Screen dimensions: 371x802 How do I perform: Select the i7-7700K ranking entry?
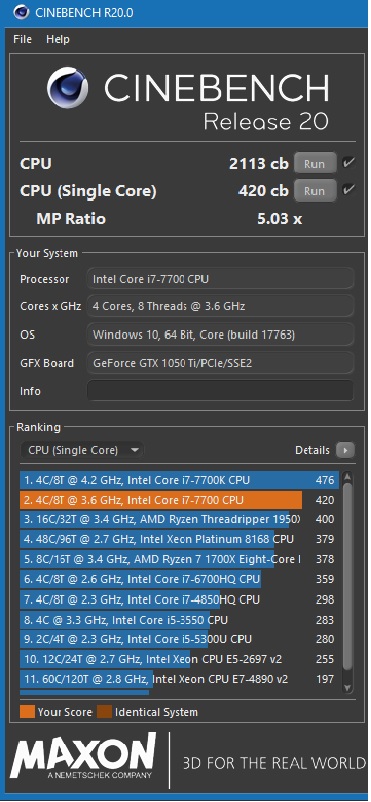tap(180, 480)
